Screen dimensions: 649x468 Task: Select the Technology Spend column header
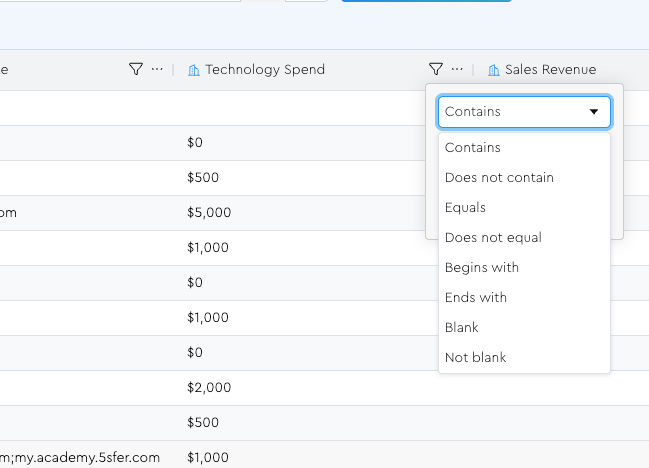click(265, 70)
